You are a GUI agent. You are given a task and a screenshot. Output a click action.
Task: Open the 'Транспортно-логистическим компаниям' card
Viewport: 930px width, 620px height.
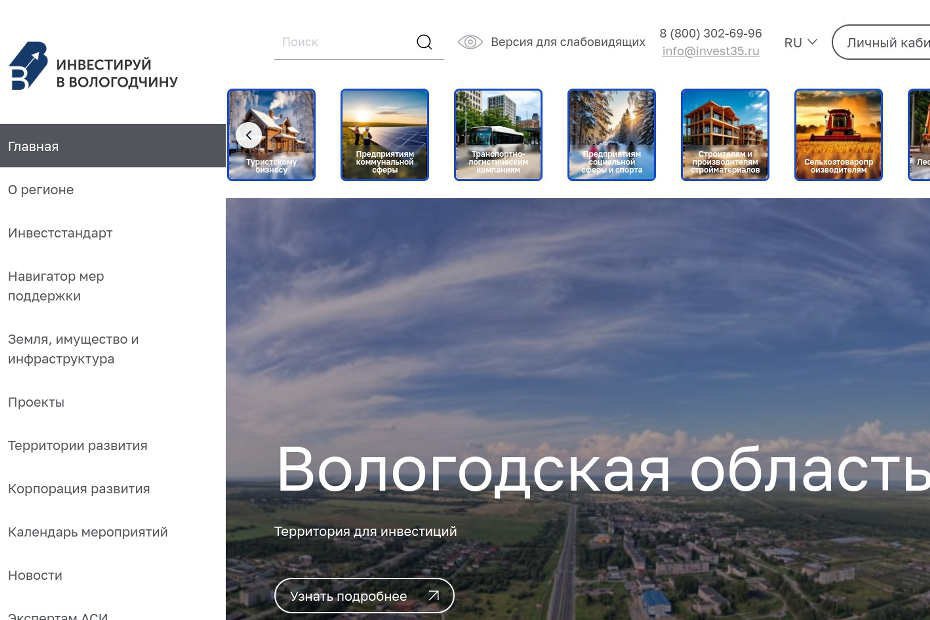click(498, 134)
